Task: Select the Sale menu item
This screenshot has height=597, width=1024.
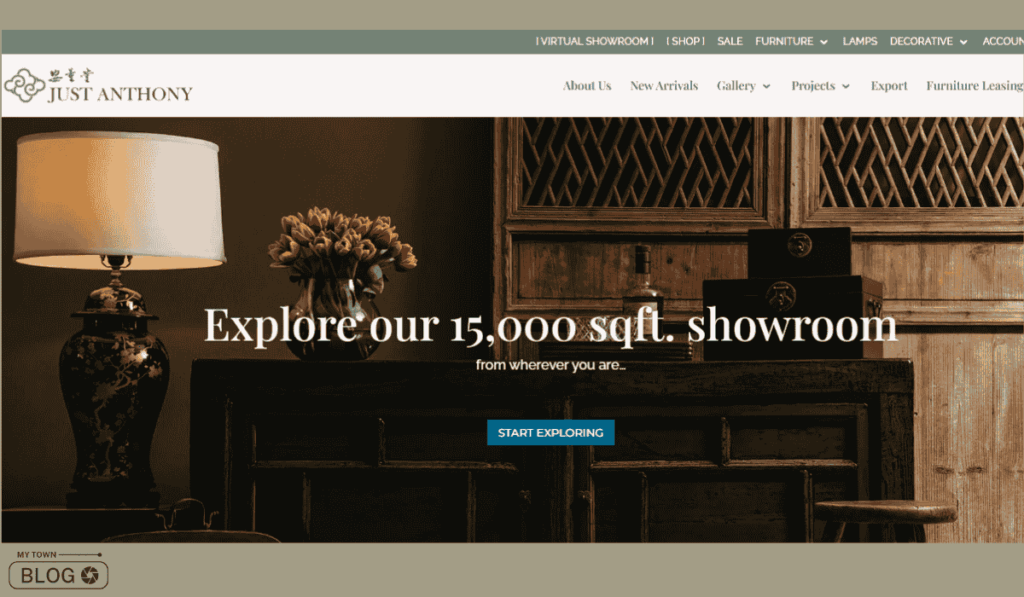Action: (x=729, y=41)
